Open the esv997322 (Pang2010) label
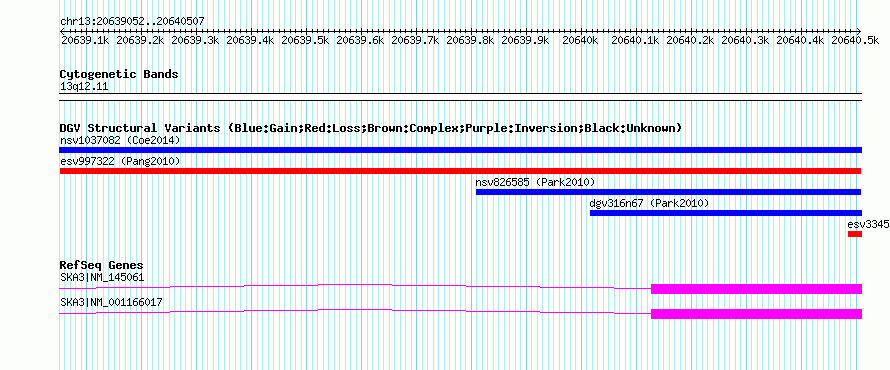890x370 pixels. click(120, 162)
